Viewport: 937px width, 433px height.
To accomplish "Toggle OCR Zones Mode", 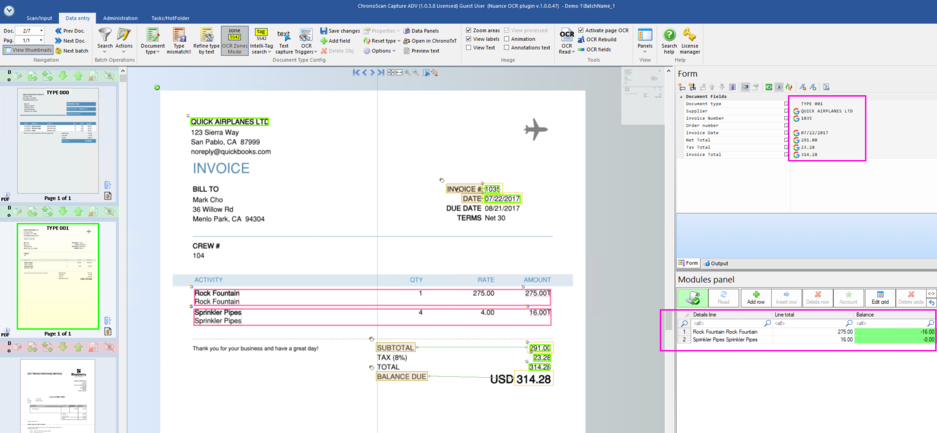I will (235, 40).
